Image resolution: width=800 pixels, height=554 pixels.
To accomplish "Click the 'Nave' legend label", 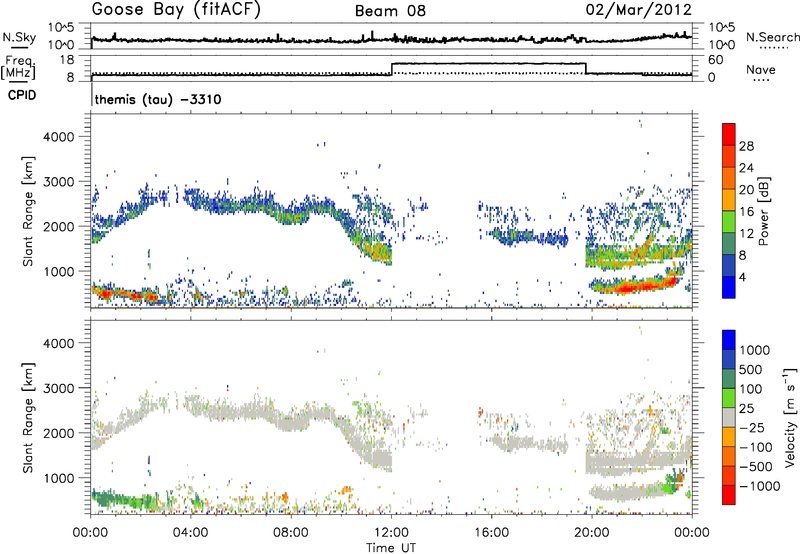I will pyautogui.click(x=760, y=69).
